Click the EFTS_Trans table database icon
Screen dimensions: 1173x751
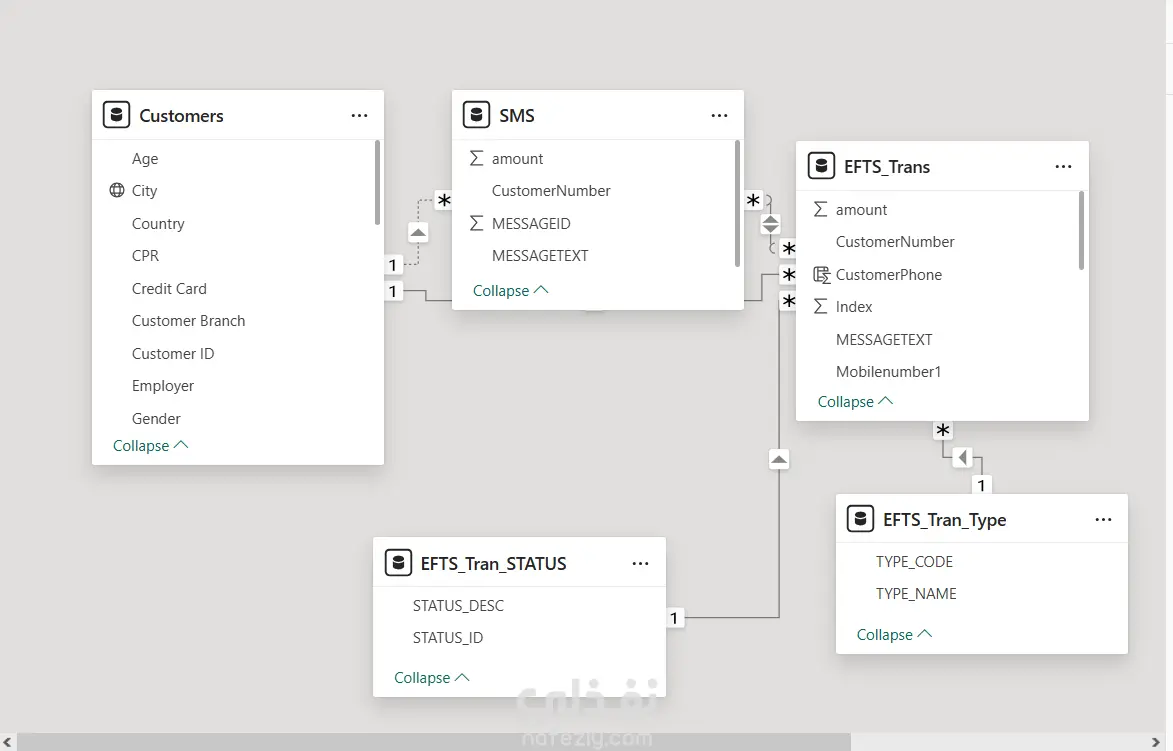tap(821, 166)
